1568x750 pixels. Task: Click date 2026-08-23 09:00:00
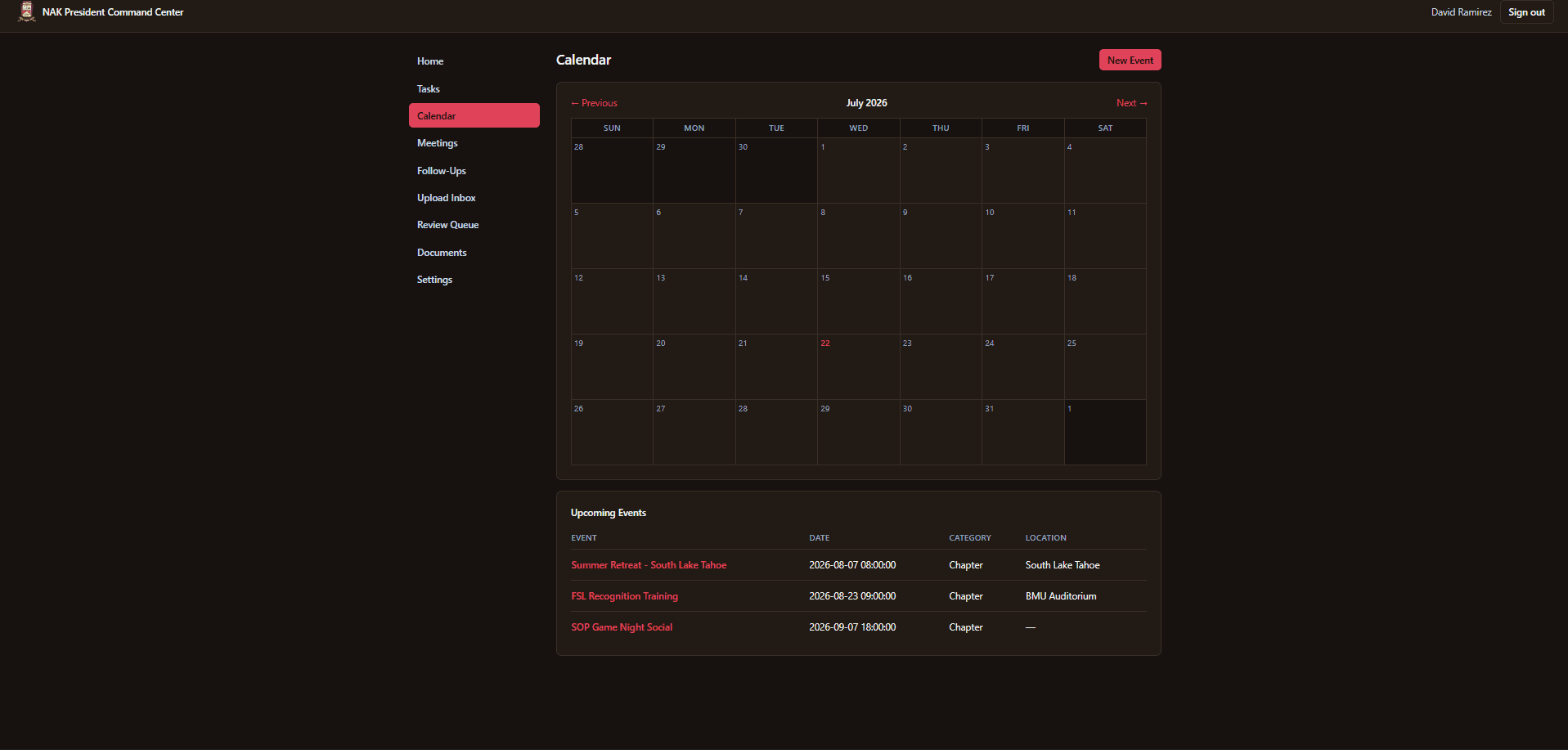[x=852, y=596]
